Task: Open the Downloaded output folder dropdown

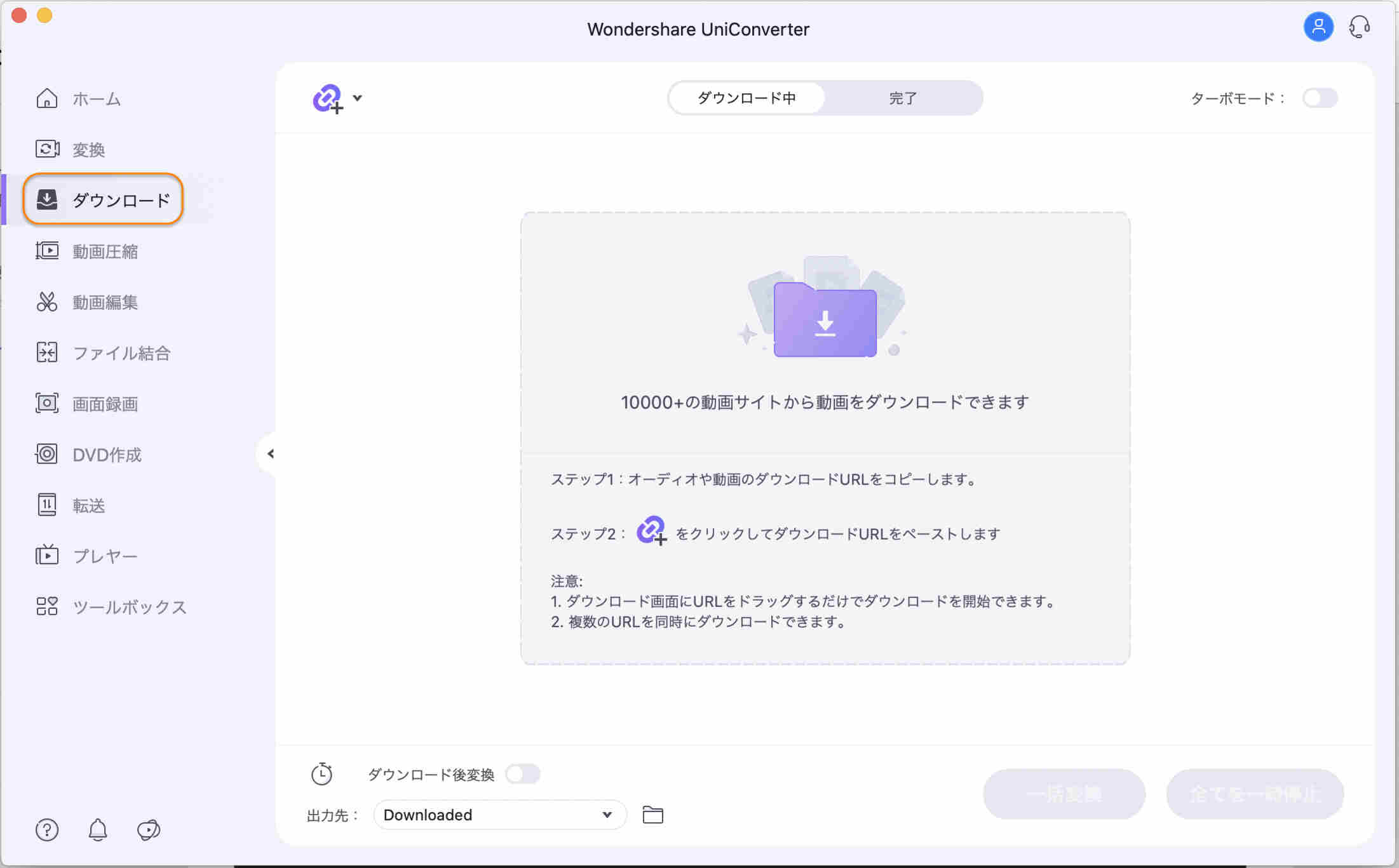Action: pyautogui.click(x=499, y=815)
